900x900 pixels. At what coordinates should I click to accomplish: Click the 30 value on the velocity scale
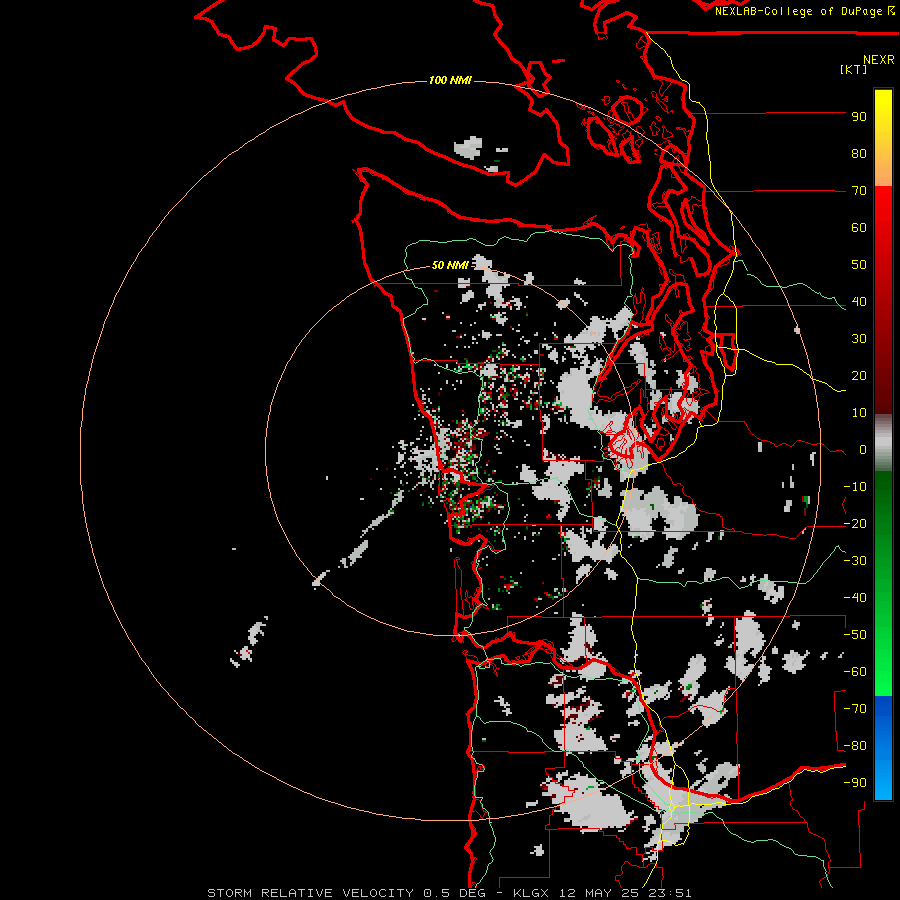[859, 339]
